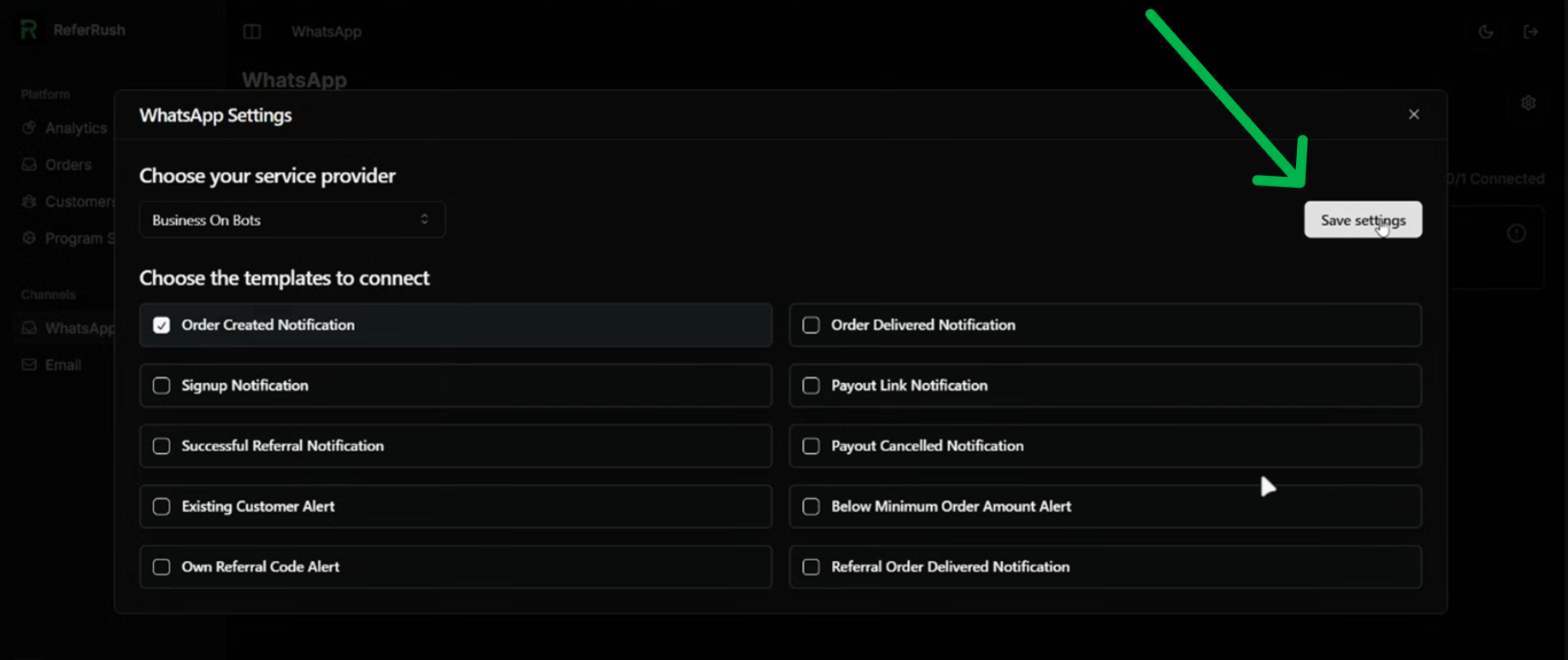The width and height of the screenshot is (1568, 660).
Task: Open the service provider dropdown
Action: [292, 220]
